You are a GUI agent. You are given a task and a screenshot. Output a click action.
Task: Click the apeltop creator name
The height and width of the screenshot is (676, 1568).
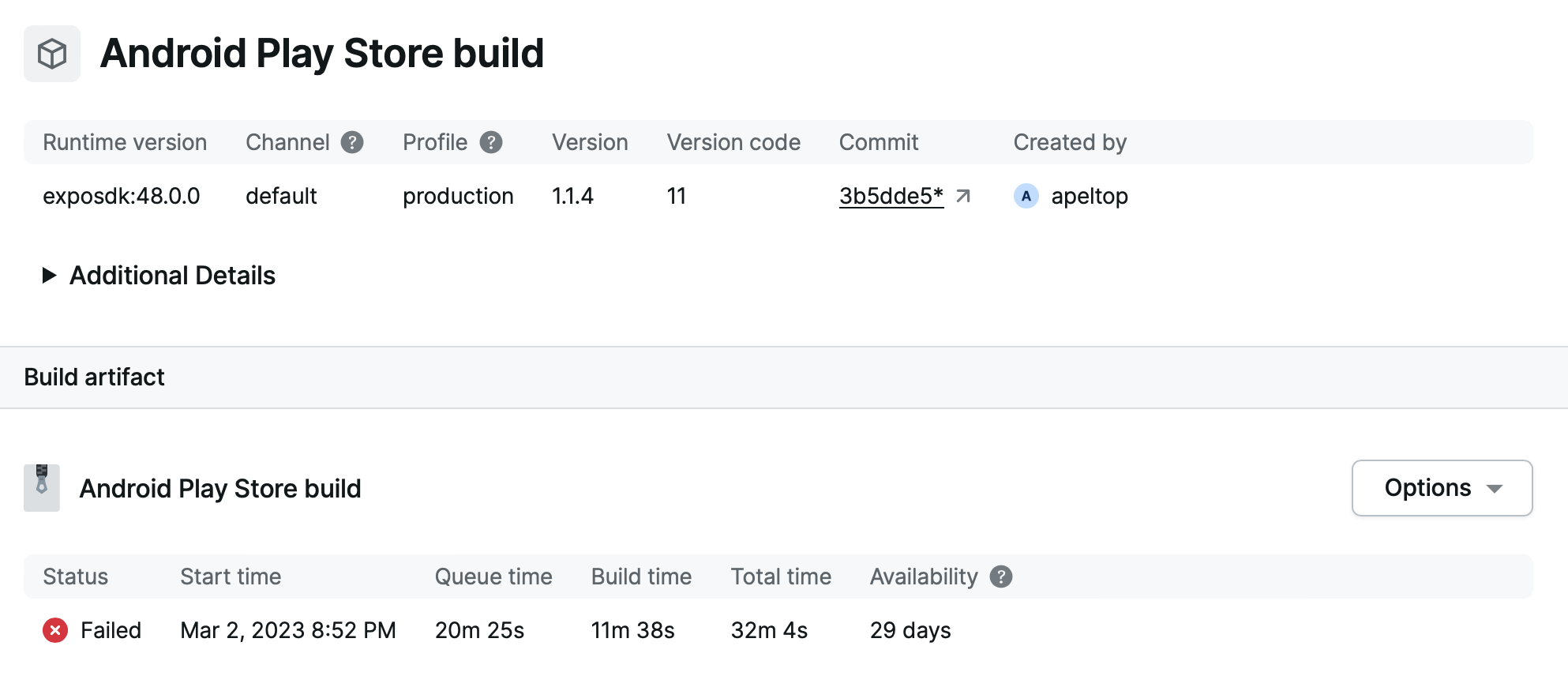[x=1090, y=196]
